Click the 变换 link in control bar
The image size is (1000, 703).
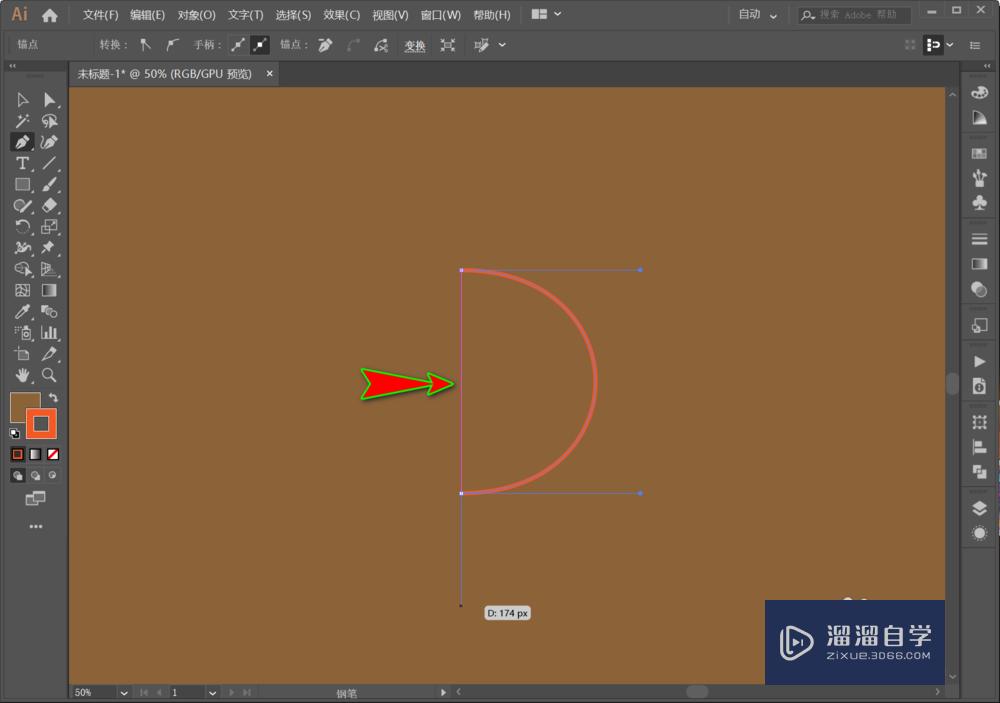415,45
